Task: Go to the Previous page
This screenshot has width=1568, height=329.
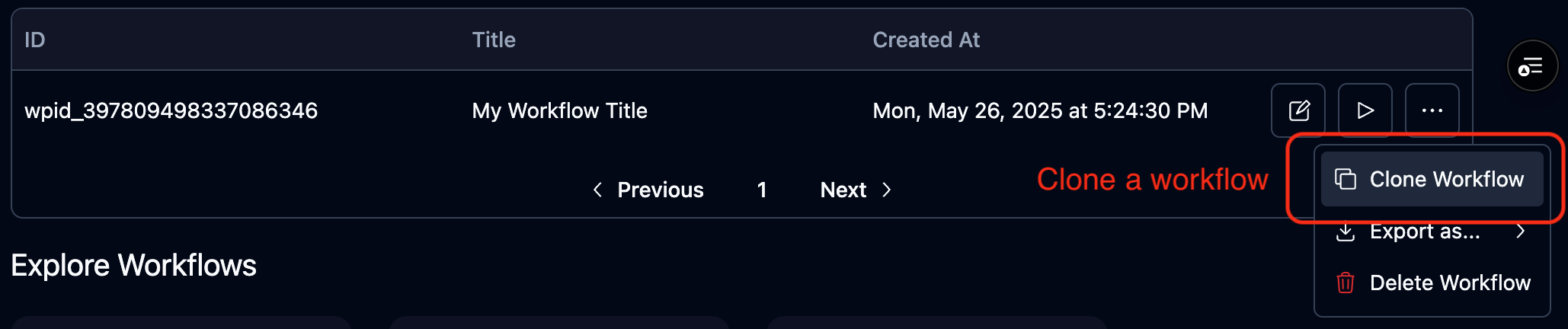Action: coord(660,190)
